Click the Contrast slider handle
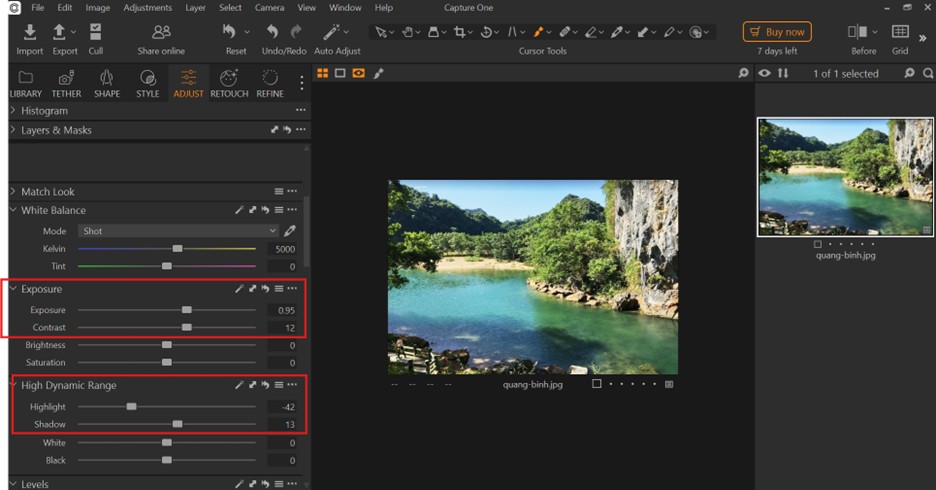This screenshot has height=490, width=936. [187, 327]
